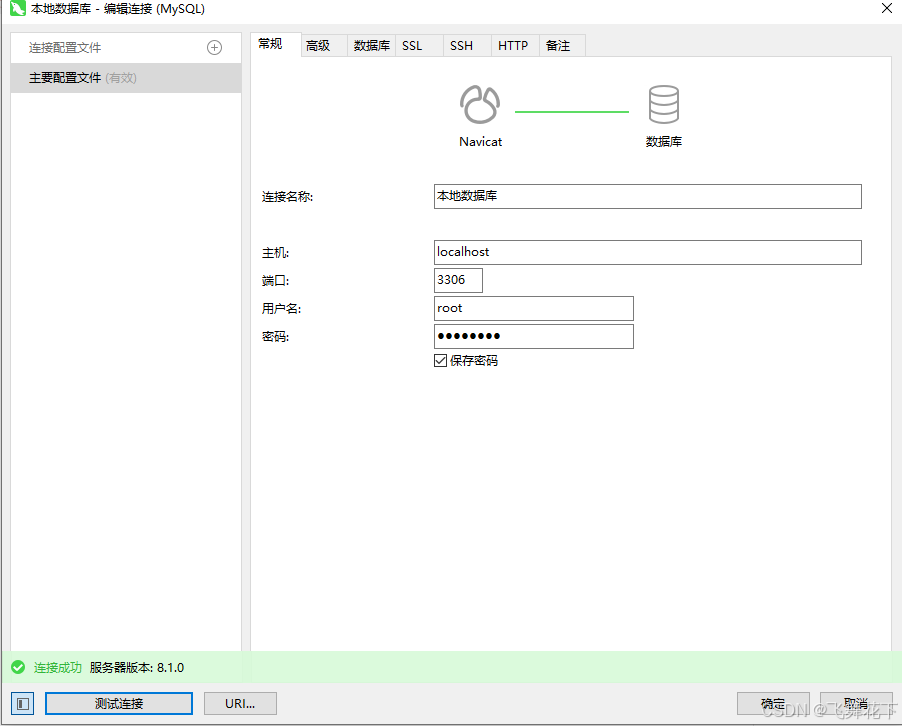Focus the username field containing root
The width and height of the screenshot is (902, 726).
[x=534, y=308]
